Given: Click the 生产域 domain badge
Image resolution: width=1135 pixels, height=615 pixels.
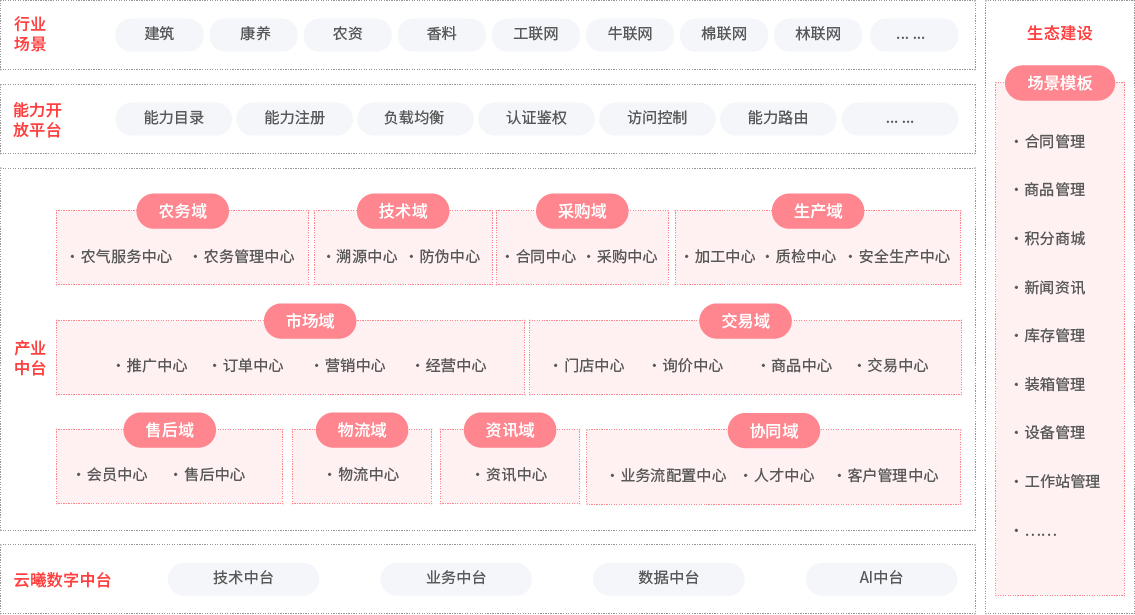Looking at the screenshot, I should 818,211.
